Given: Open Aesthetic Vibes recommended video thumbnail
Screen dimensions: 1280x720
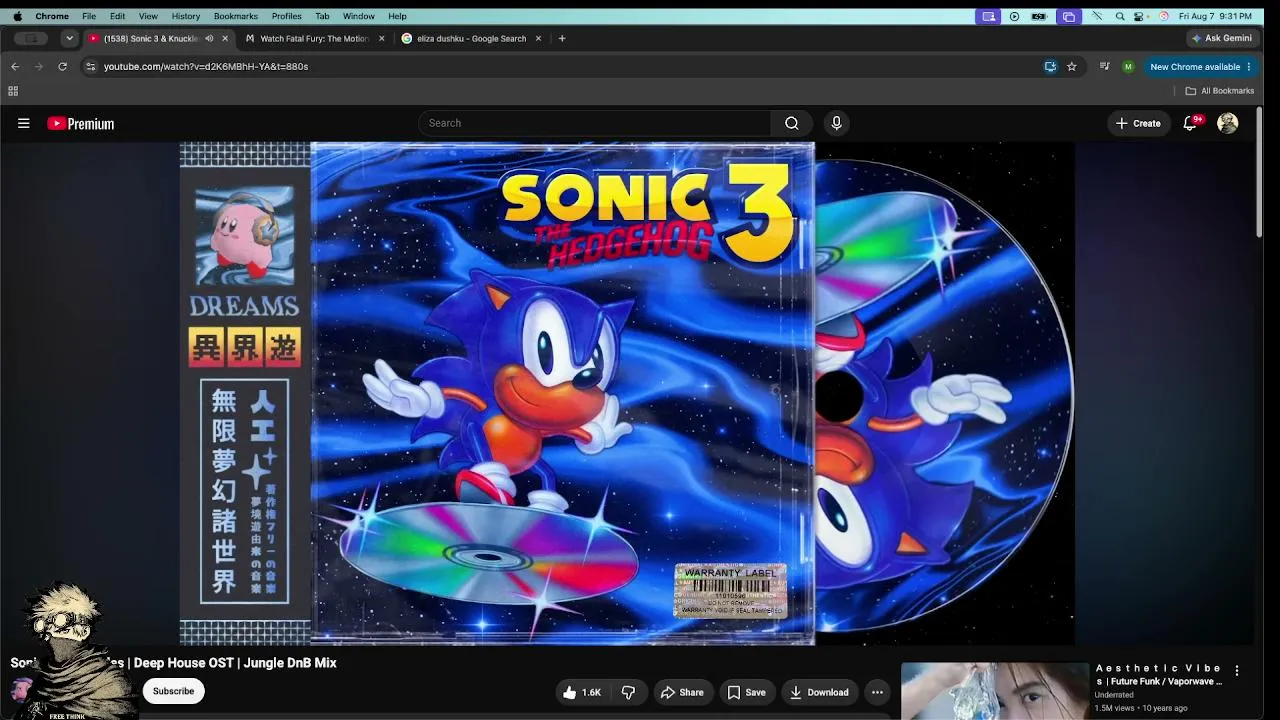Looking at the screenshot, I should pyautogui.click(x=995, y=691).
